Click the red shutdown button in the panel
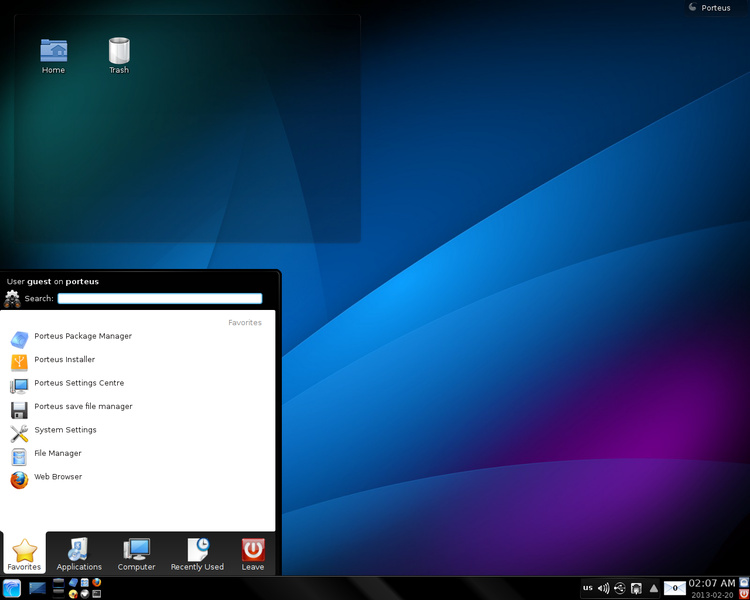 tap(744, 594)
